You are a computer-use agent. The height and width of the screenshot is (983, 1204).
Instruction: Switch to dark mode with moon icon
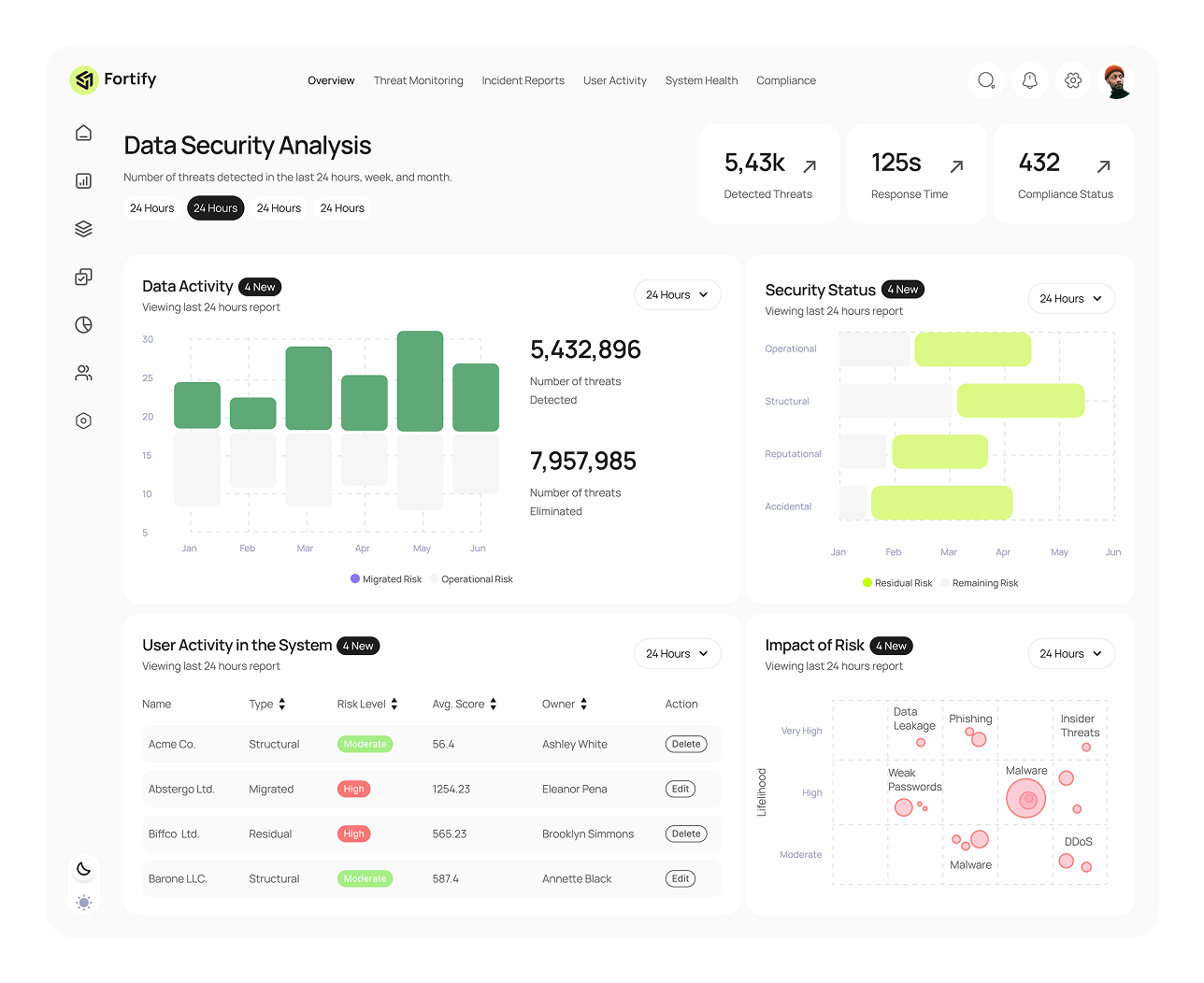coord(83,869)
